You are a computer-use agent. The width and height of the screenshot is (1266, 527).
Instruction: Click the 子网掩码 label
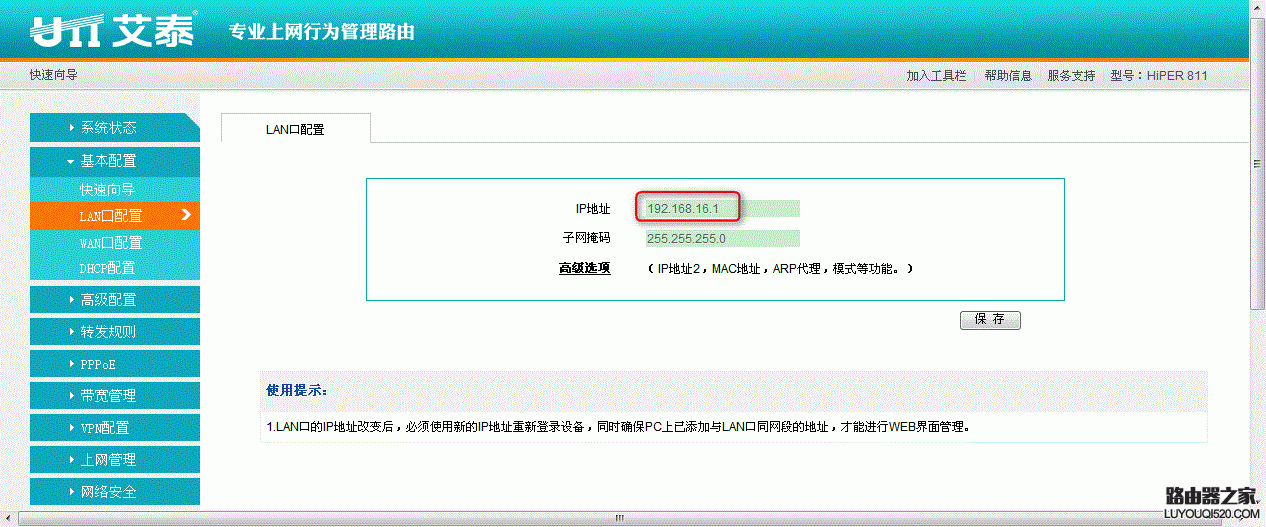(x=586, y=239)
